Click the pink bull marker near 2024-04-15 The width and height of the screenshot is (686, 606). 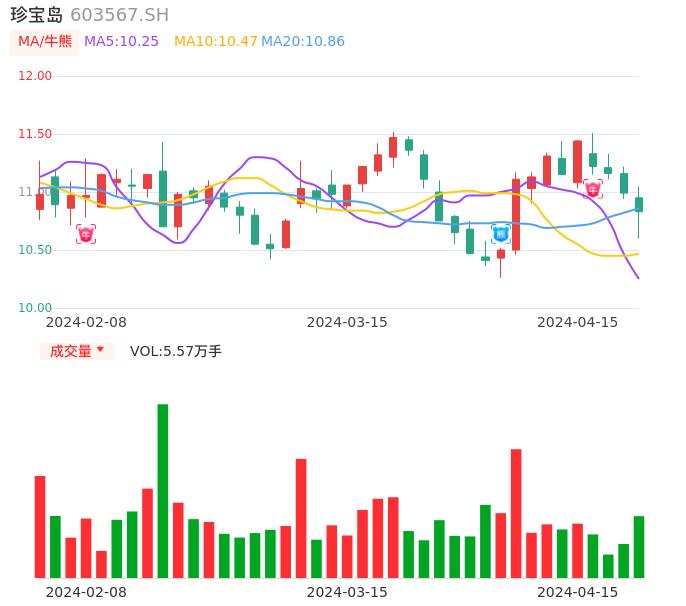[x=593, y=189]
